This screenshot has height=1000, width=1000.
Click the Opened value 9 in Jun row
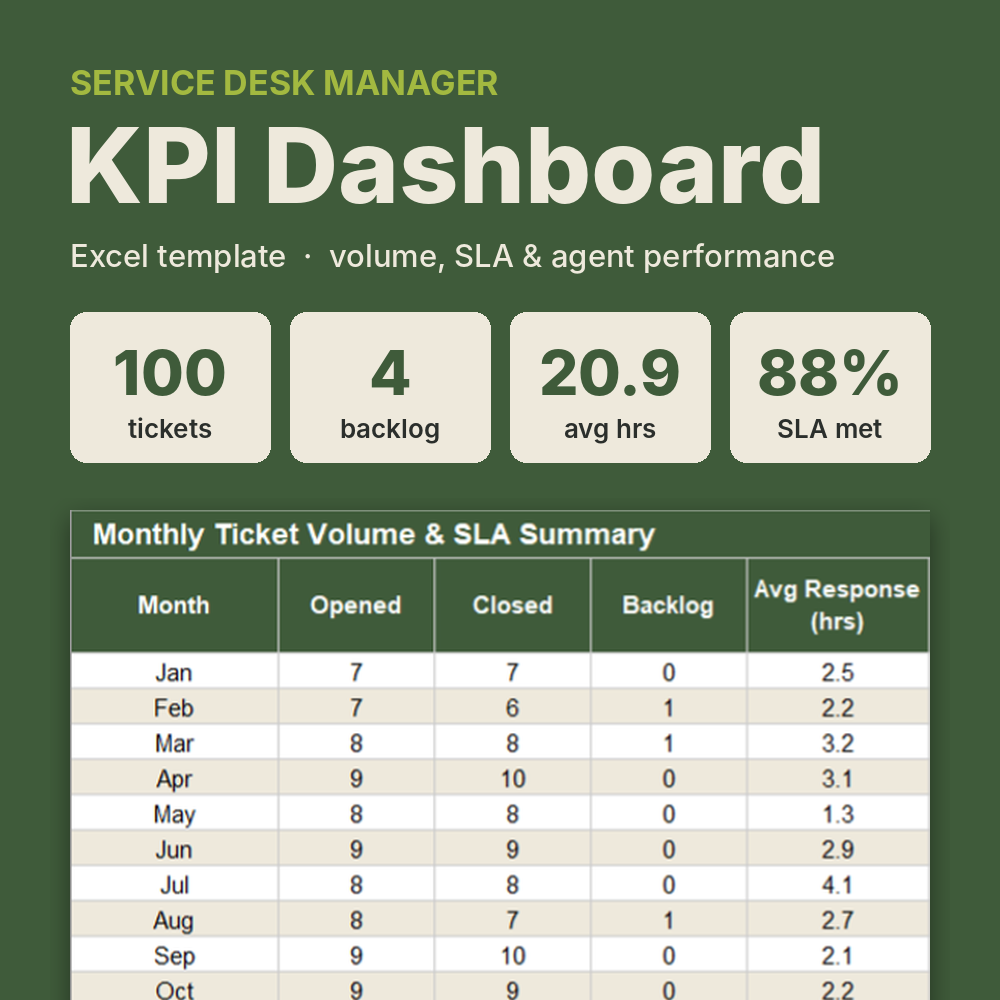pos(356,849)
